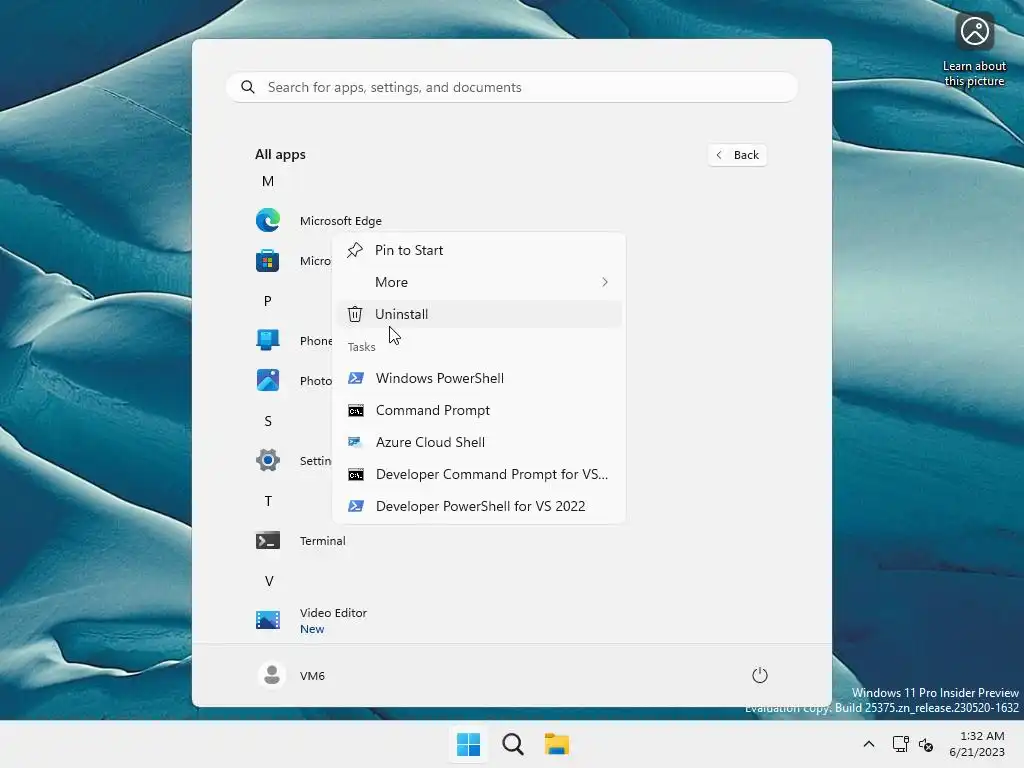Click the Start menu search box
Viewport: 1024px width, 768px height.
point(512,87)
